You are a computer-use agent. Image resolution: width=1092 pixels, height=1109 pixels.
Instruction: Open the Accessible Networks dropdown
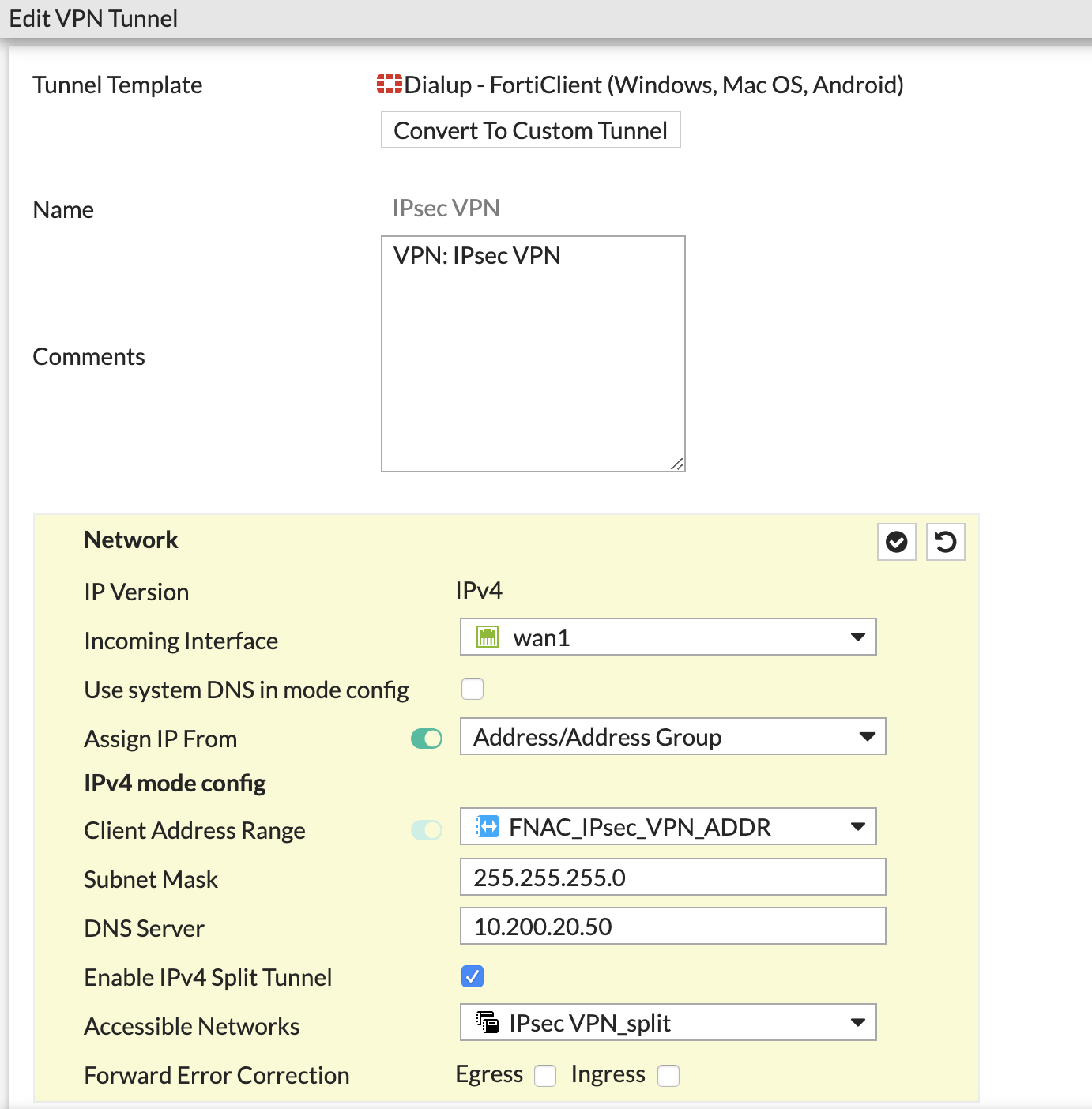[858, 1022]
